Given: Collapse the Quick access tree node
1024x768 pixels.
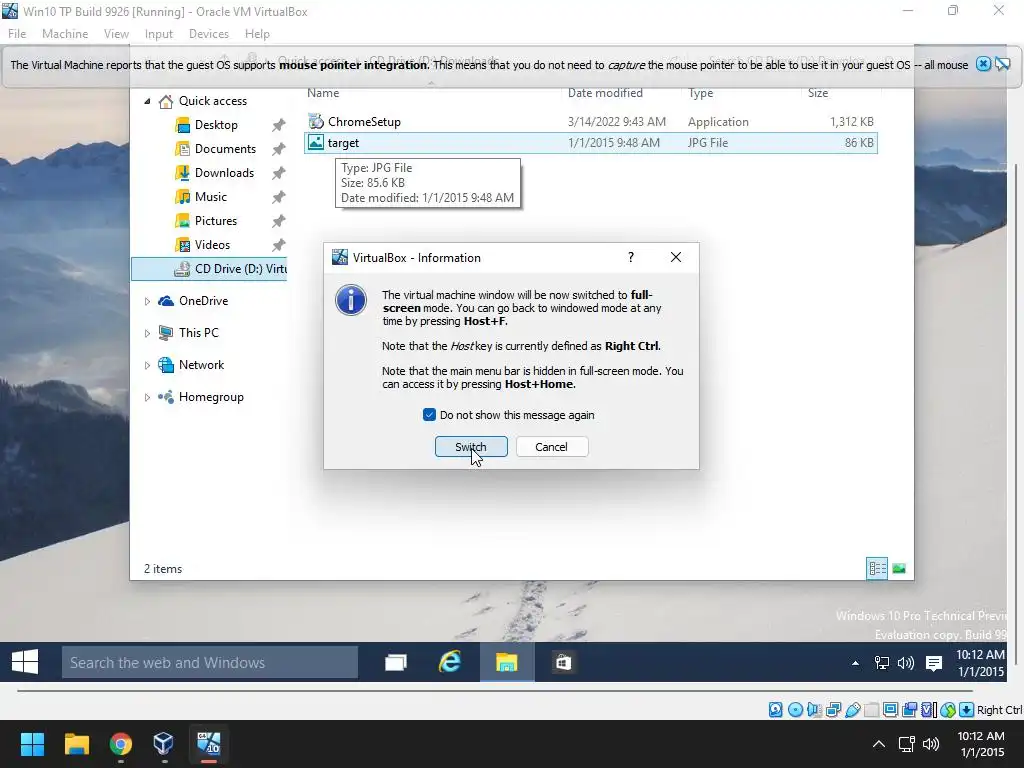Looking at the screenshot, I should coord(148,101).
